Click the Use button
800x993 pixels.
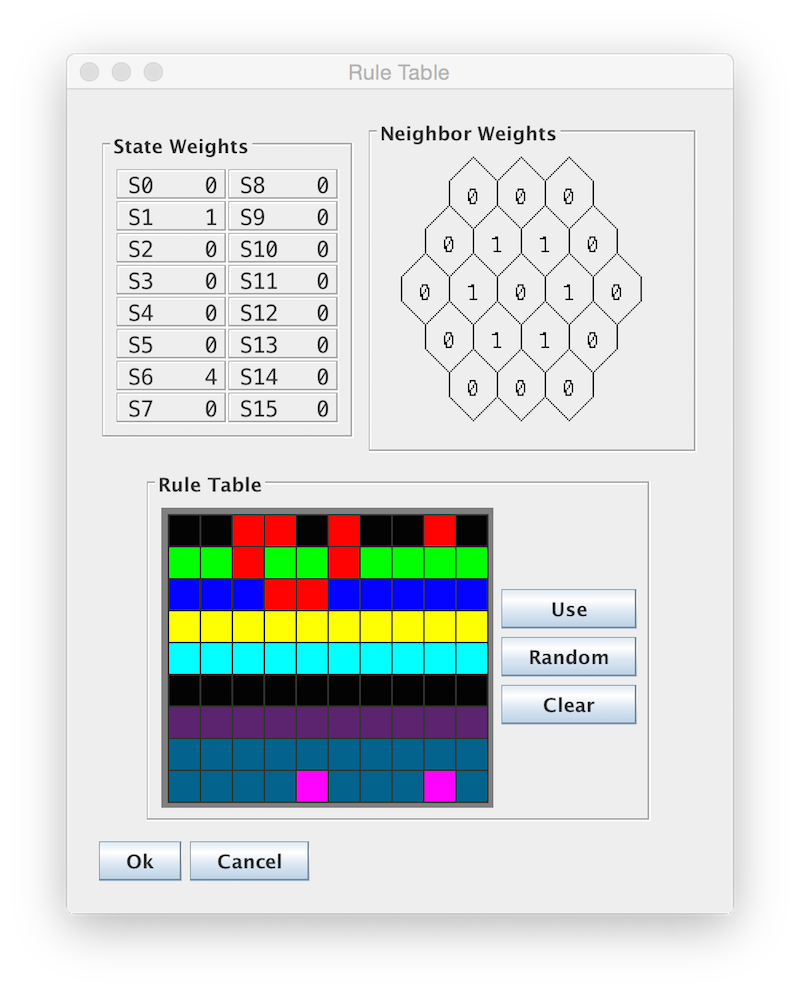pos(568,609)
